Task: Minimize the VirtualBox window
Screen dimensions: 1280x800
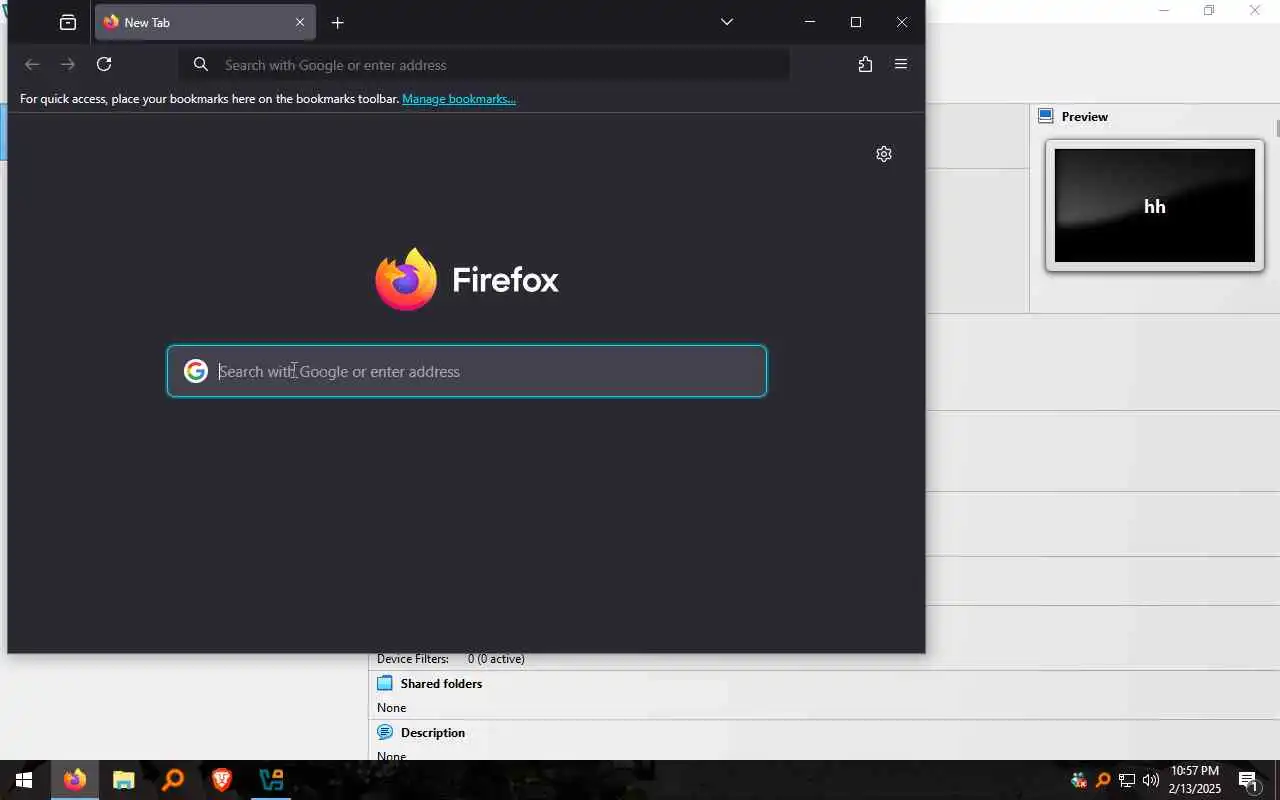Action: 1163,10
